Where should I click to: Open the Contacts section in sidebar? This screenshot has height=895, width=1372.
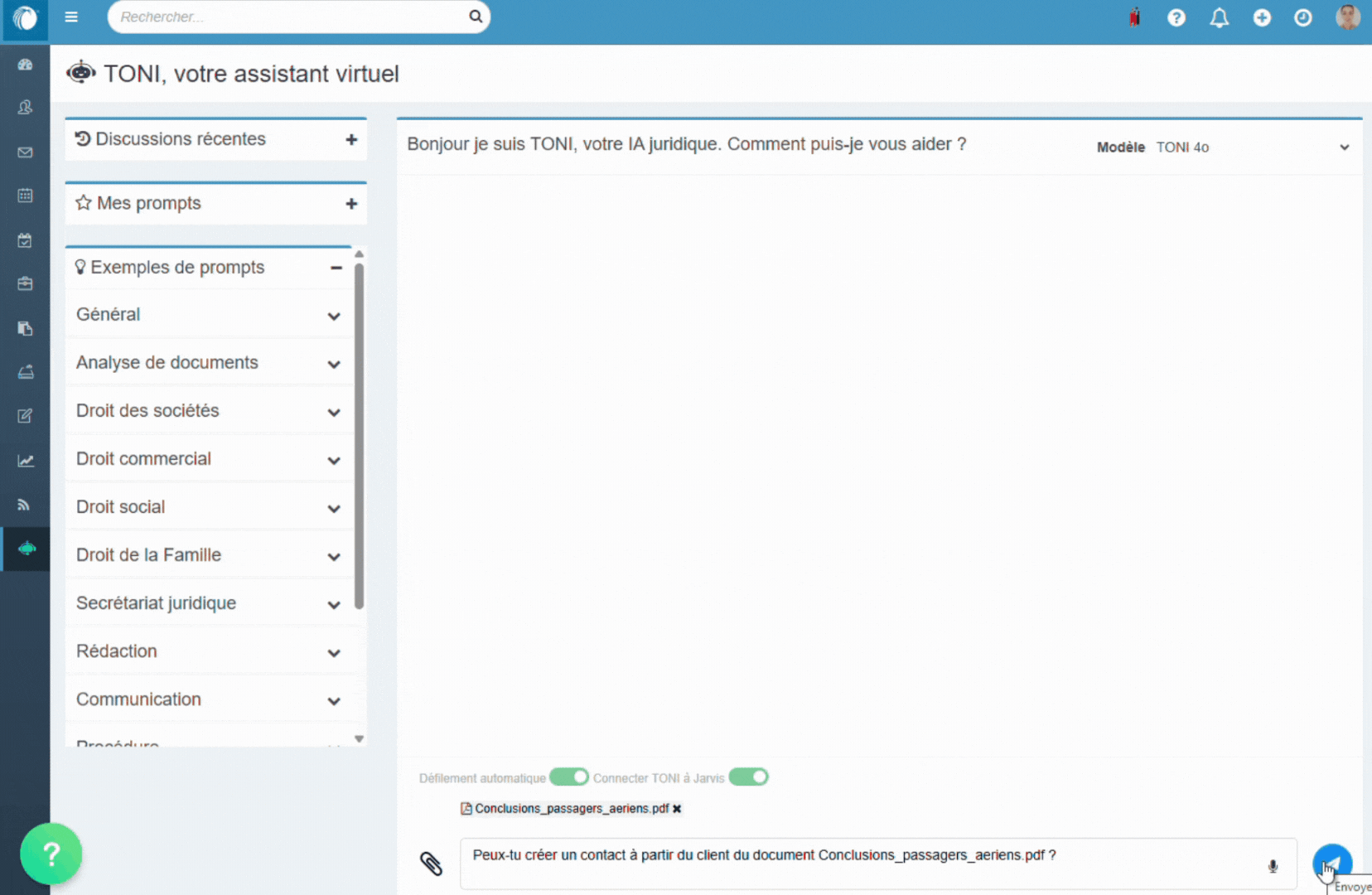[25, 108]
